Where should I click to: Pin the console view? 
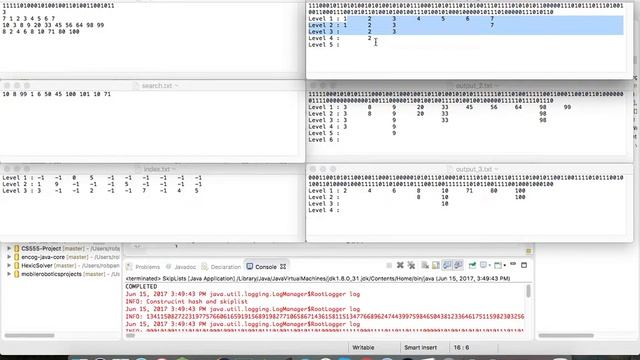pyautogui.click(x=472, y=265)
